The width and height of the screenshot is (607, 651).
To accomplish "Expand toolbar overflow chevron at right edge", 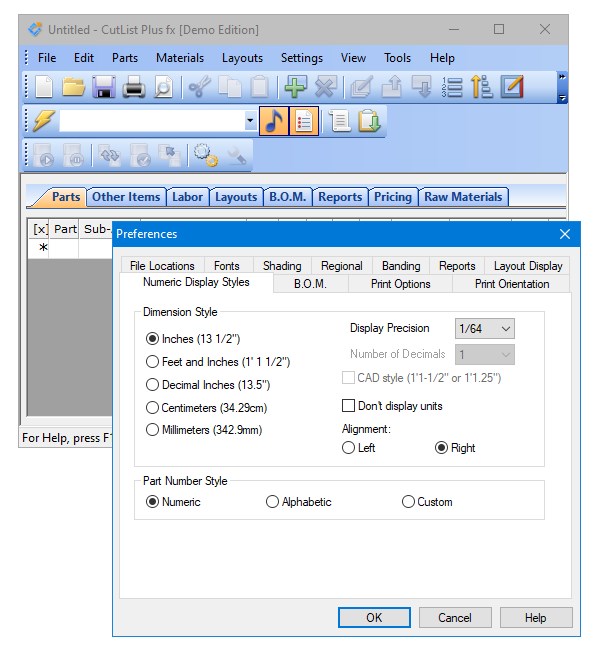I will coord(562,87).
